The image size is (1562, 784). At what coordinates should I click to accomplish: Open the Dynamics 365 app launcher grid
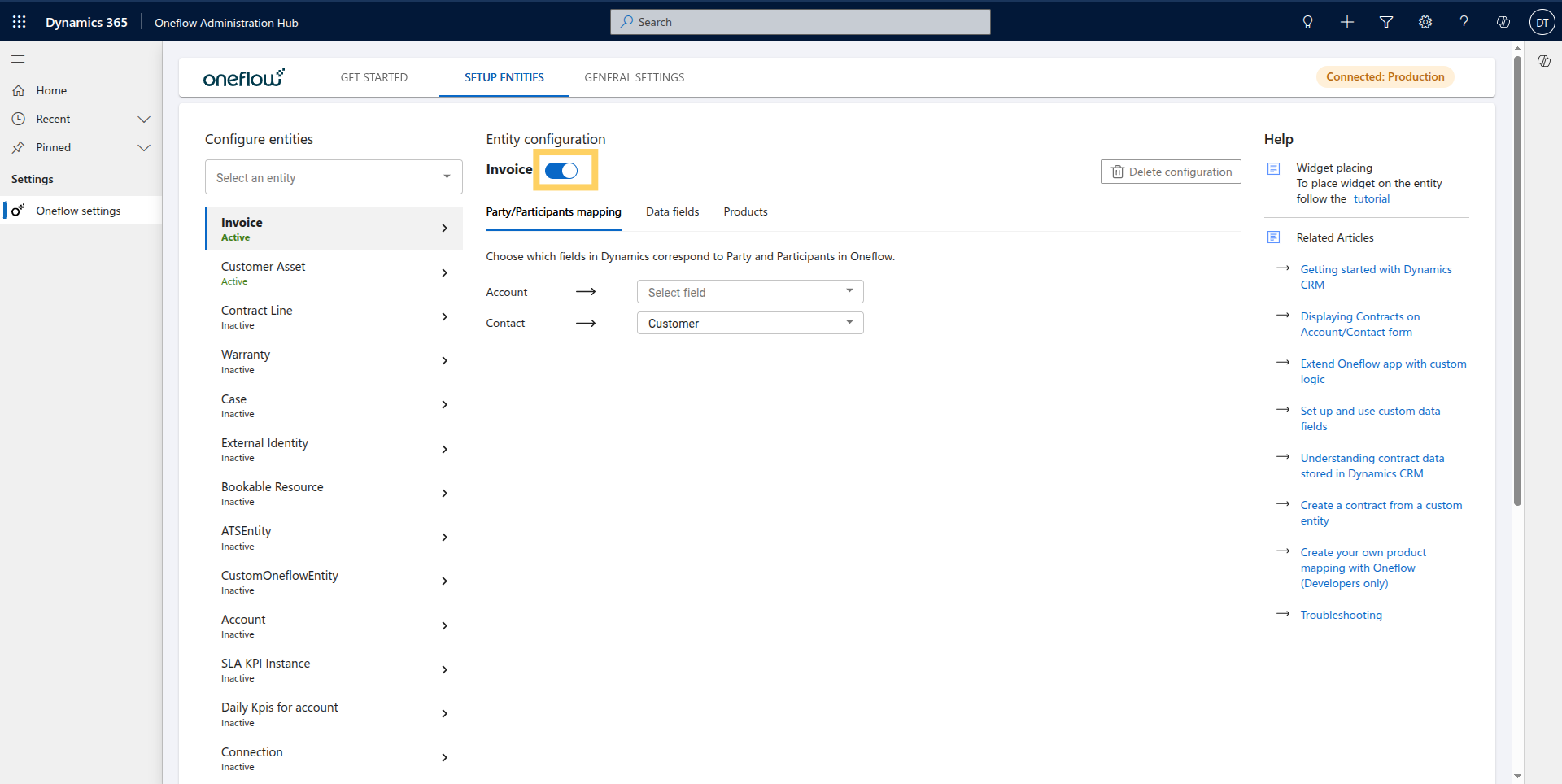[20, 22]
